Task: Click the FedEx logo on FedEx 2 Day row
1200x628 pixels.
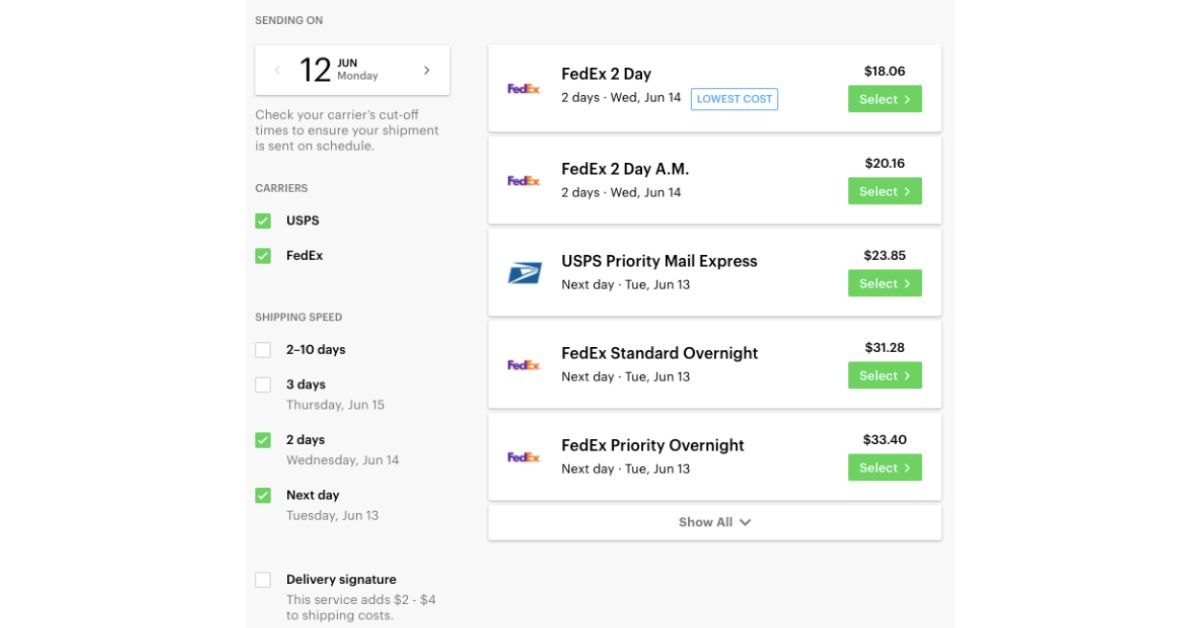Action: [524, 86]
